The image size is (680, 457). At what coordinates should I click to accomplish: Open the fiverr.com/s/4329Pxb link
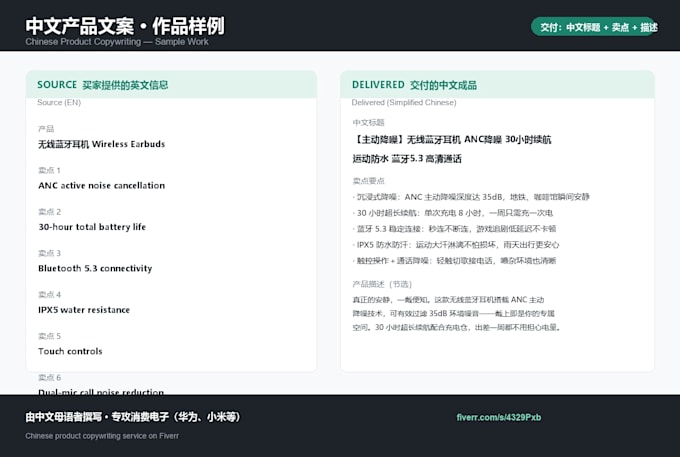[498, 417]
